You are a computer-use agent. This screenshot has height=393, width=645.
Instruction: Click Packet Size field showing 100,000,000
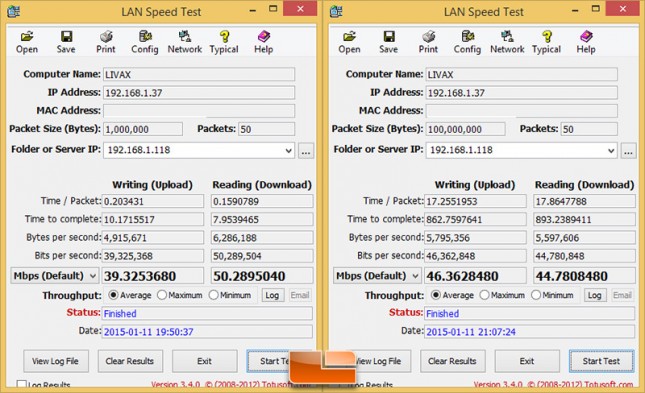(465, 129)
